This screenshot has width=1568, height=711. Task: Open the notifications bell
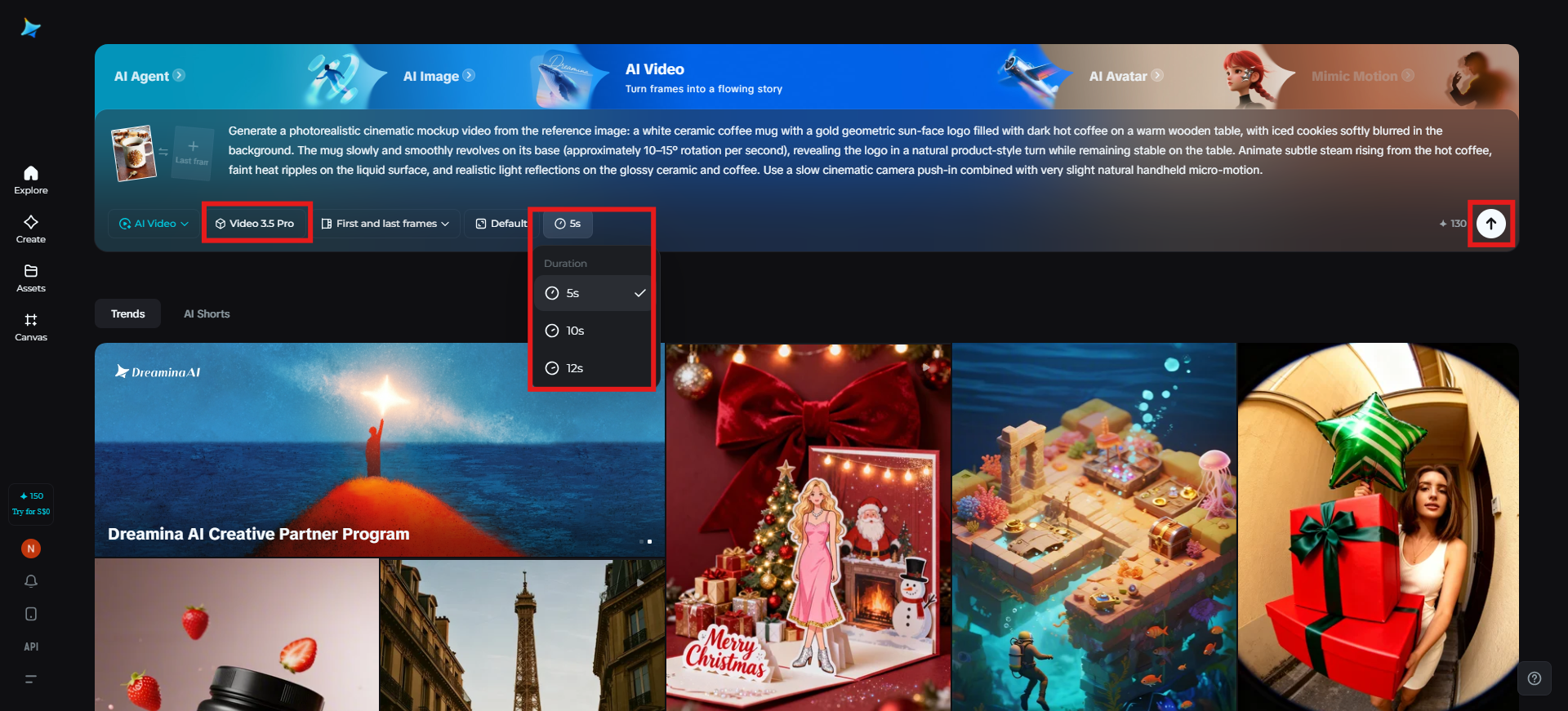31,581
